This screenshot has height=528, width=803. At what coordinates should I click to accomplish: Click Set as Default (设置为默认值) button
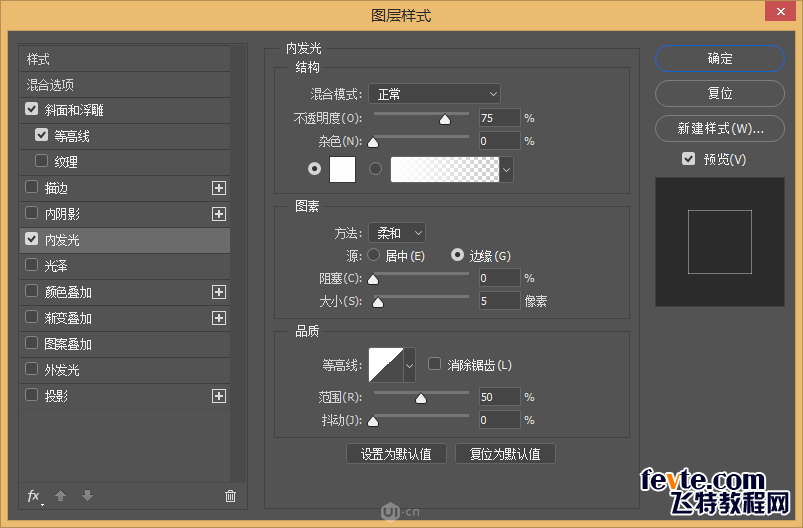point(397,453)
